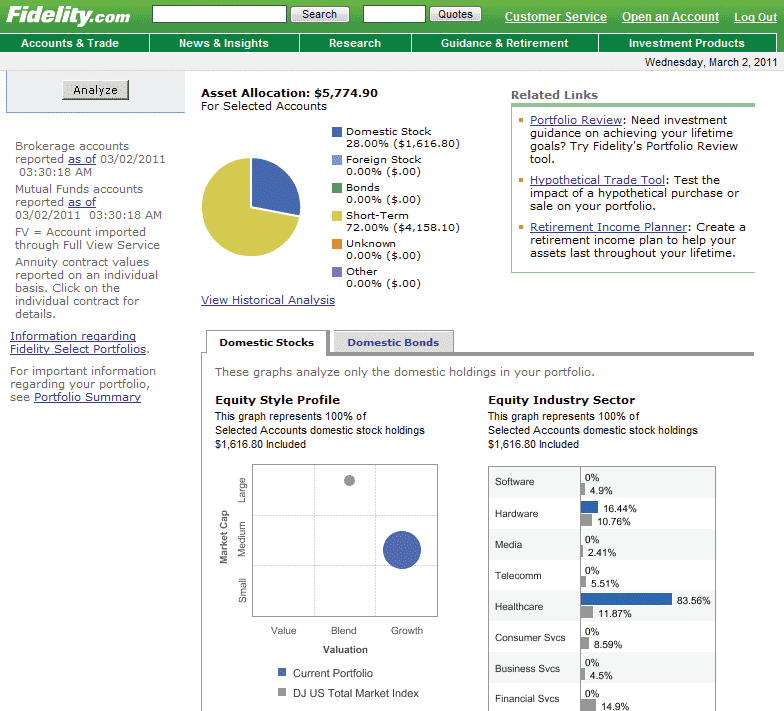Click the 'Software' sector row label
The height and width of the screenshot is (711, 784).
(x=514, y=482)
